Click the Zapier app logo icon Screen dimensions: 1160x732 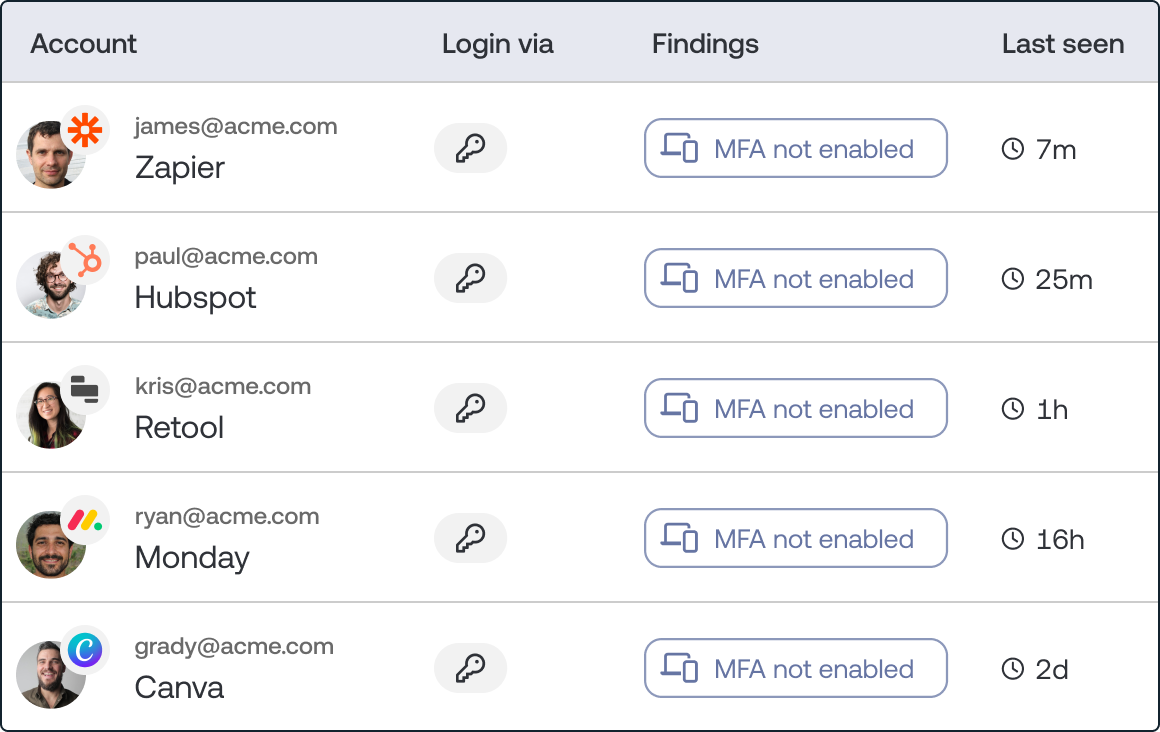pos(86,130)
